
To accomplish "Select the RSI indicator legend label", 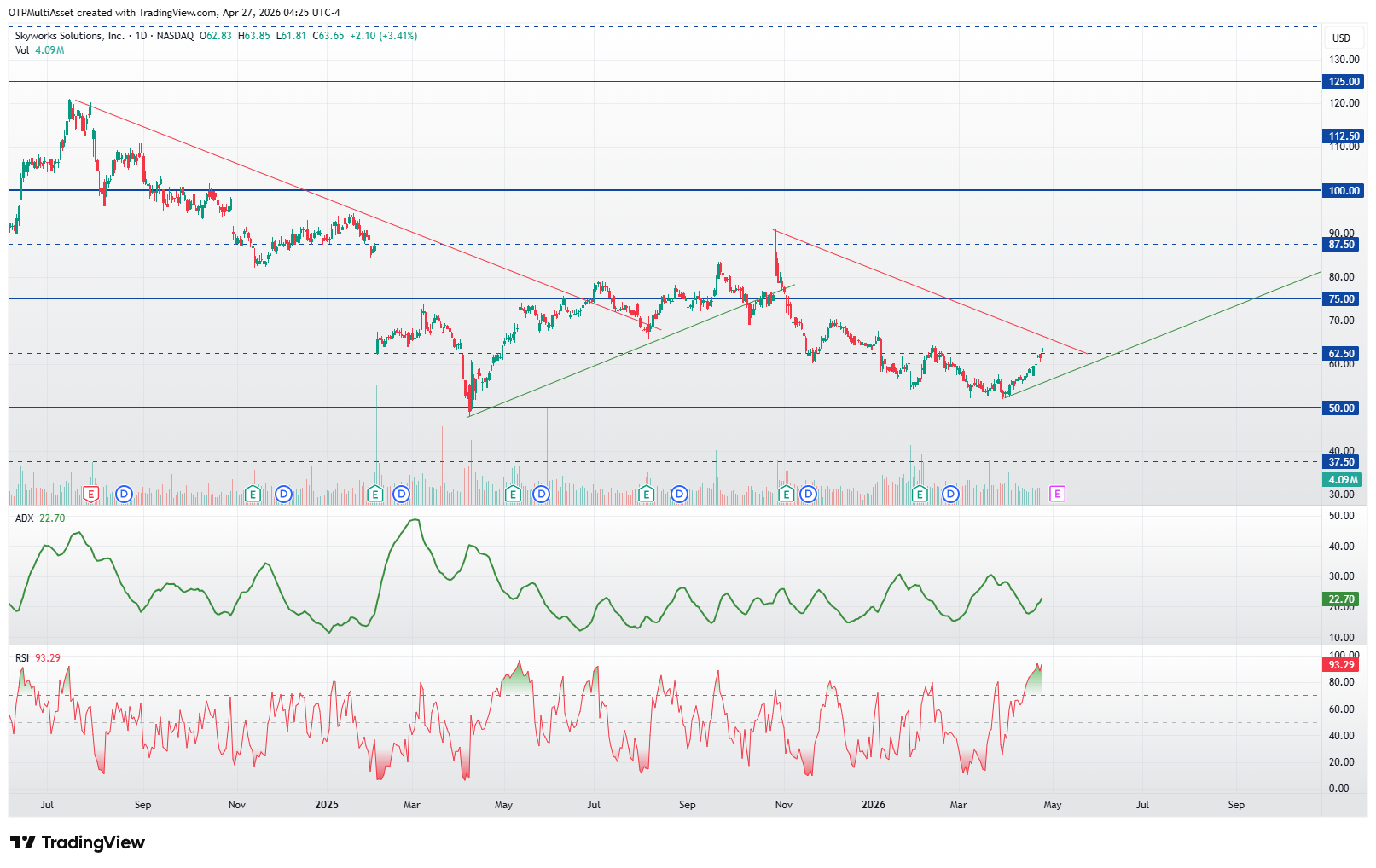I will 22,658.
